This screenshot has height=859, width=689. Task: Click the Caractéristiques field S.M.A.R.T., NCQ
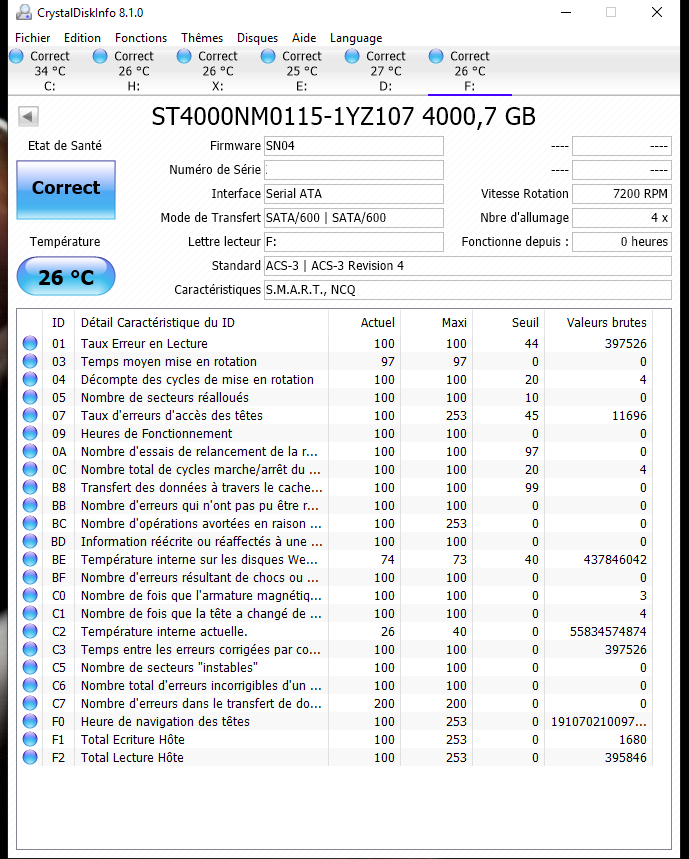click(468, 290)
